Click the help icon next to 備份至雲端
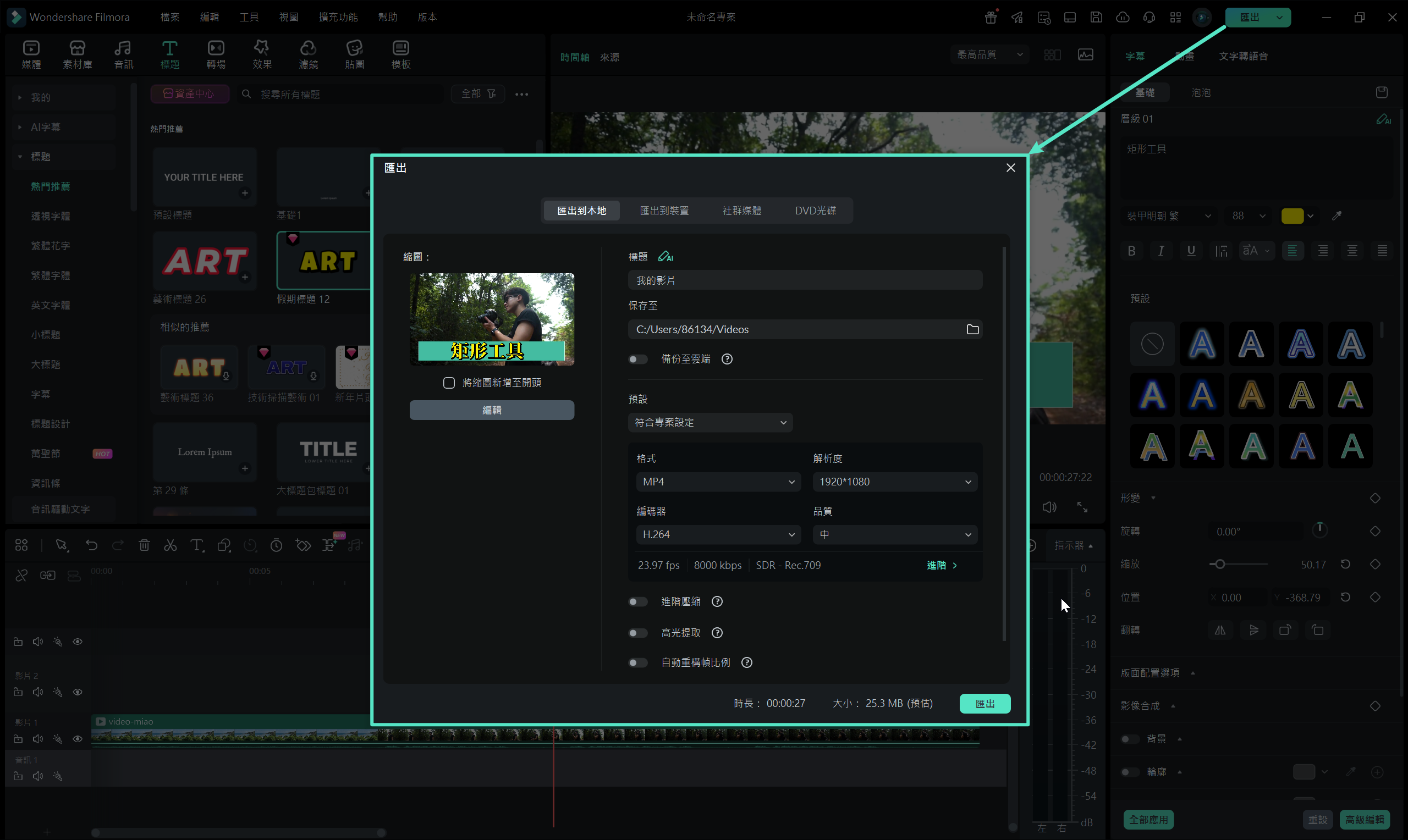The height and width of the screenshot is (840, 1408). pos(727,359)
